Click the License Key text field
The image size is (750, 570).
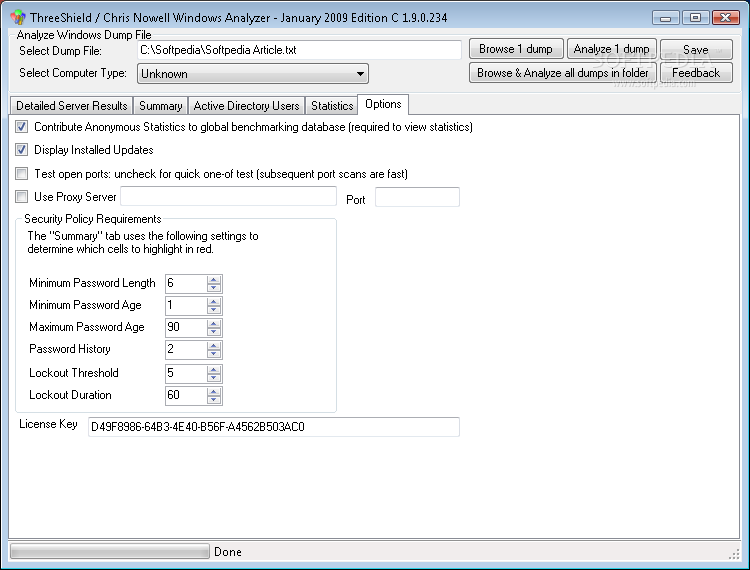click(274, 427)
